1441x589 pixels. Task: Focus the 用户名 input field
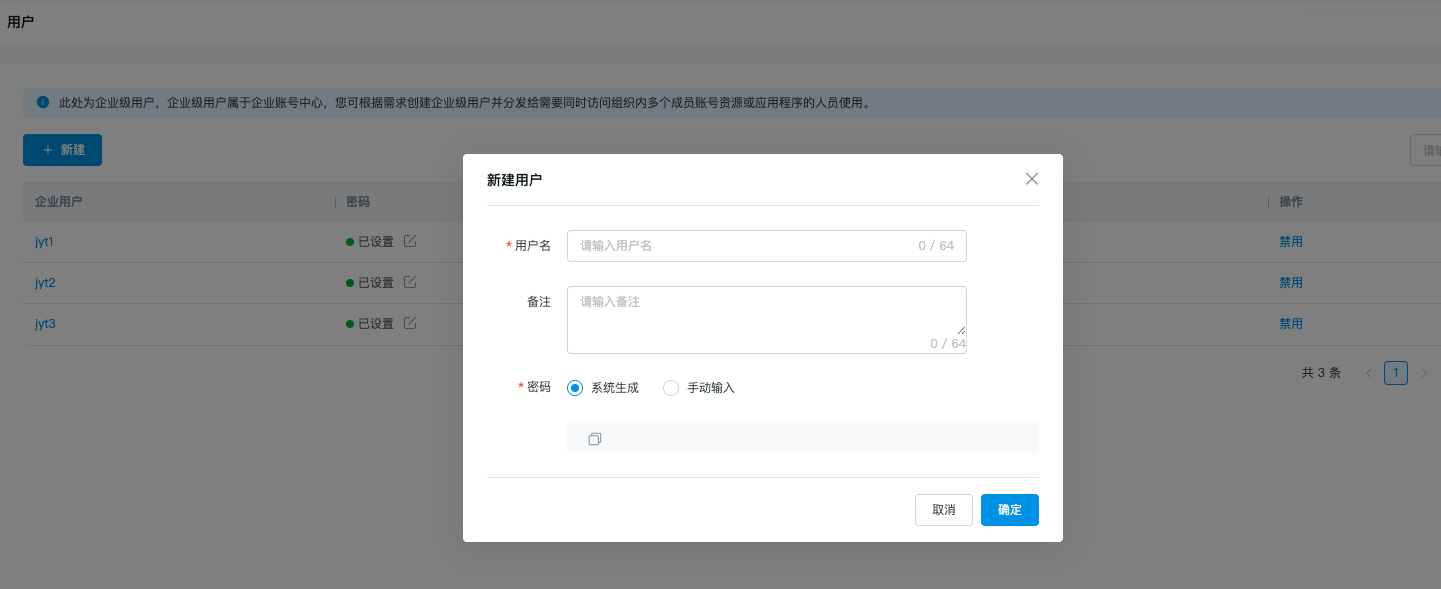(x=740, y=246)
